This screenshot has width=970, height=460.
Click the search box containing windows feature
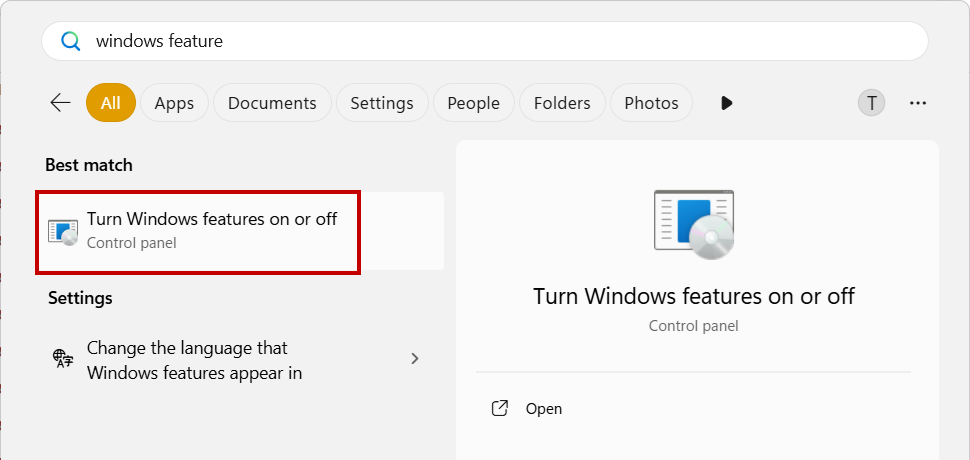click(485, 41)
